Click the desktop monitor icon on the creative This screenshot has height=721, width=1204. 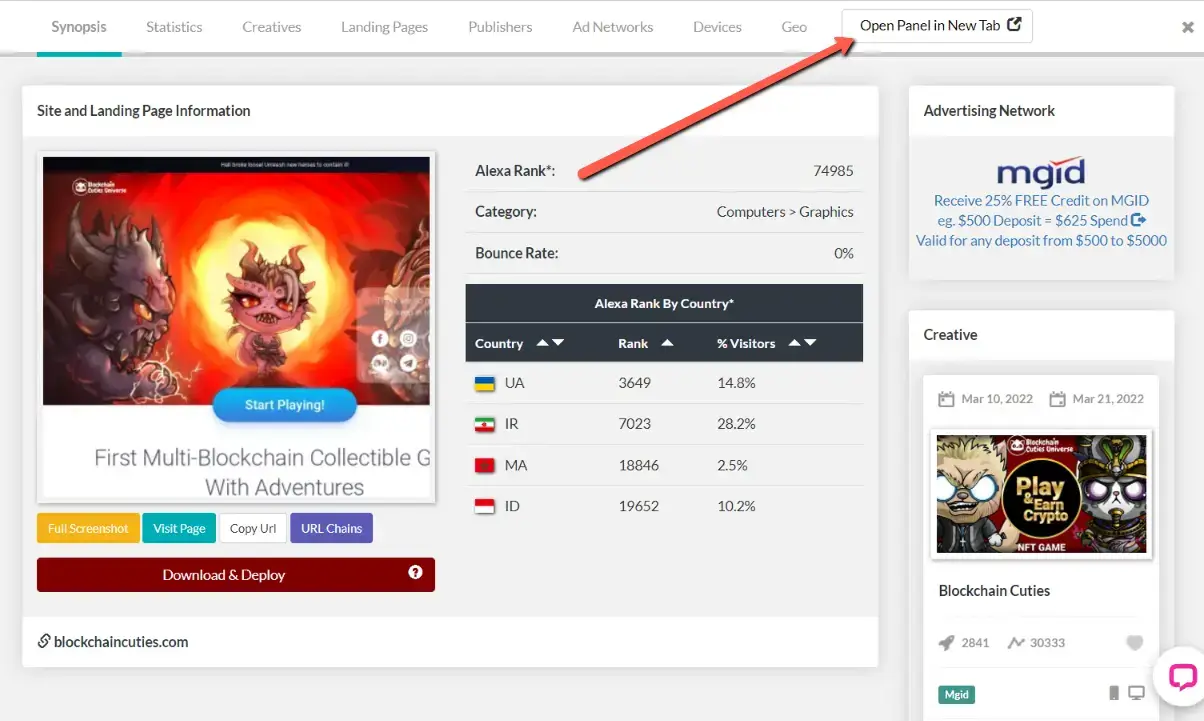click(x=1136, y=693)
